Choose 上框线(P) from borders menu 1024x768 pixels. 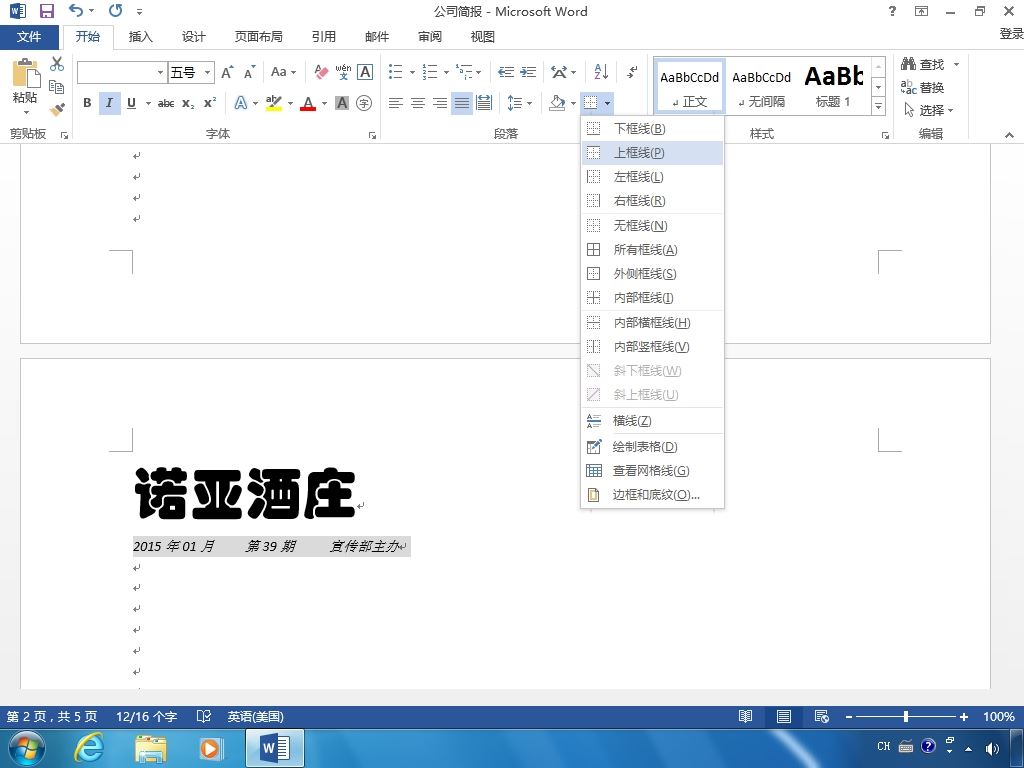(x=652, y=153)
